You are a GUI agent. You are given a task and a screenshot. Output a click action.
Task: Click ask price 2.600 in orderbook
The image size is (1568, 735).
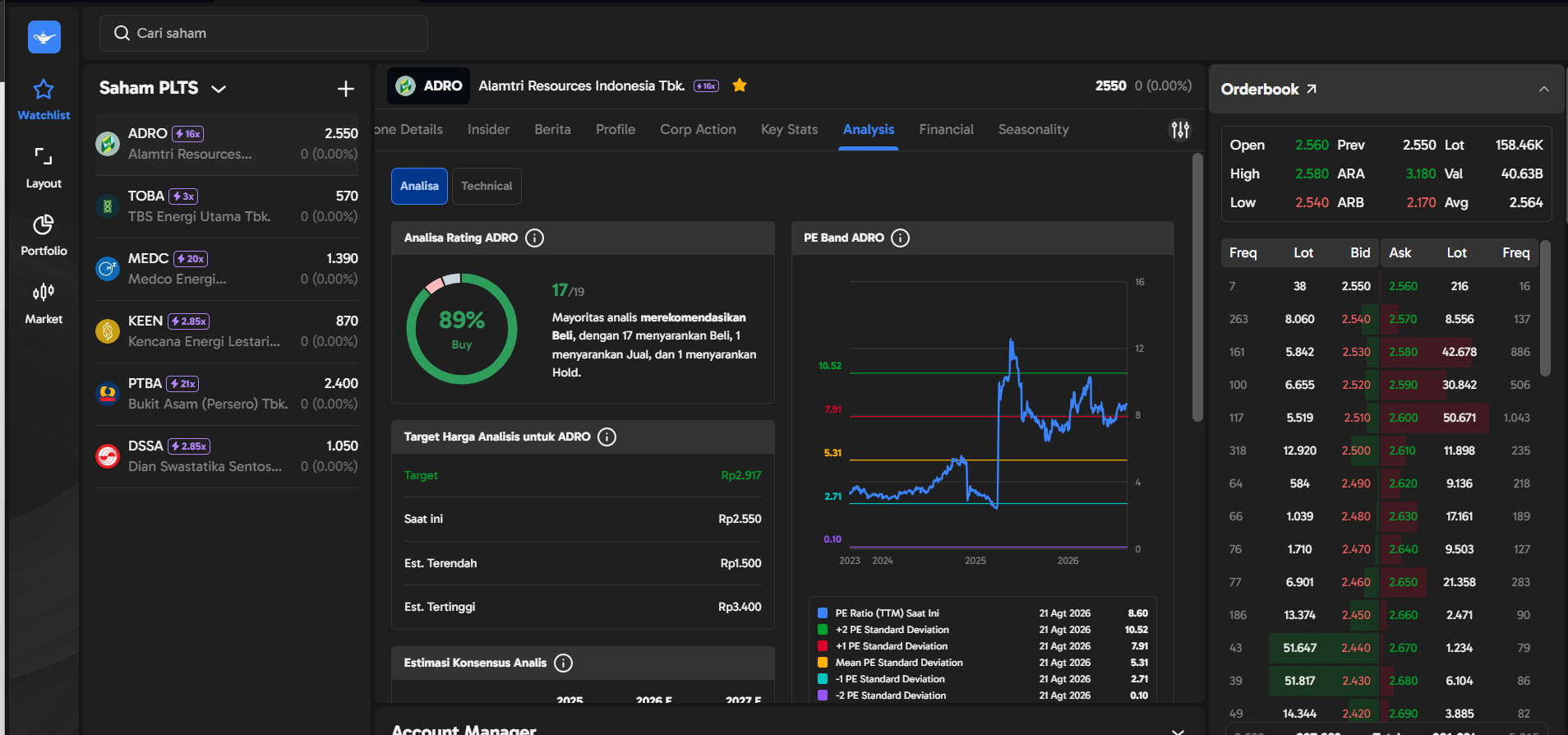coord(1403,418)
